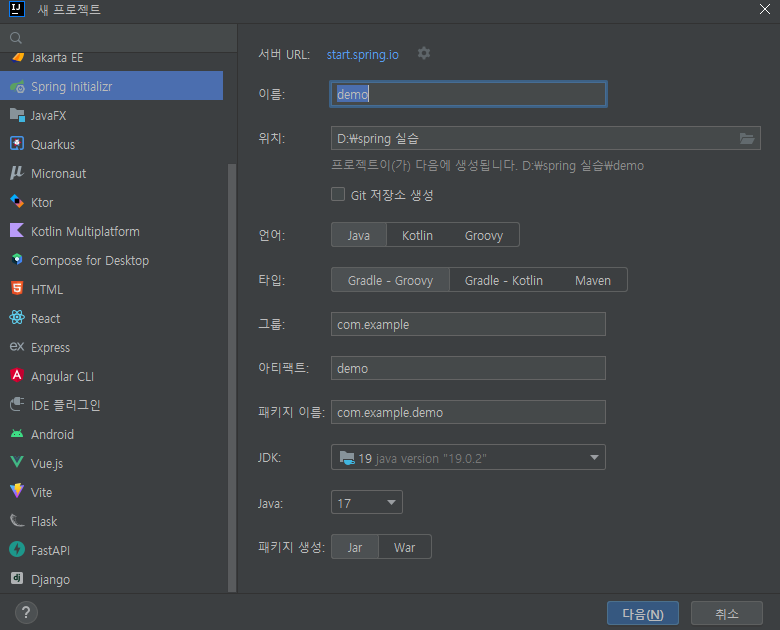This screenshot has width=780, height=630.
Task: Click the IDE plugin plug icon
Action: point(17,405)
